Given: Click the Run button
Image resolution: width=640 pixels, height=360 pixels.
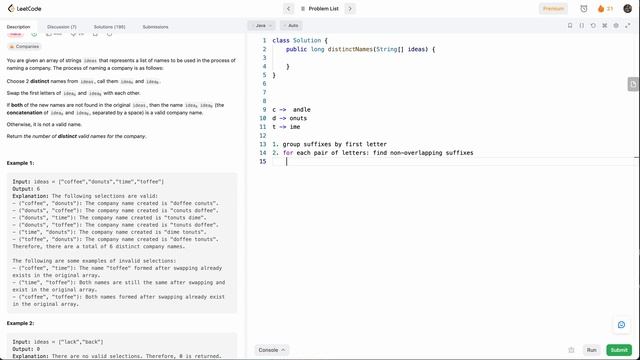Looking at the screenshot, I should pyautogui.click(x=591, y=350).
